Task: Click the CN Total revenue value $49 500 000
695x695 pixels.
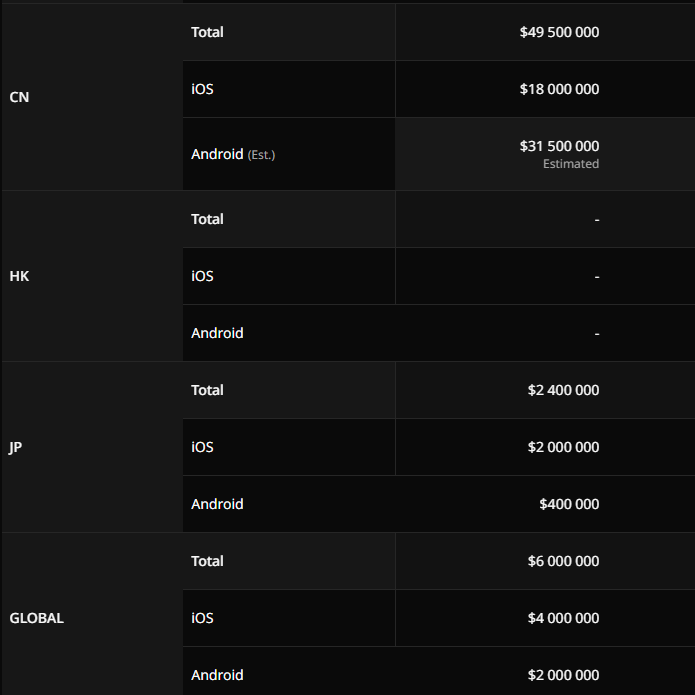Action: tap(559, 32)
